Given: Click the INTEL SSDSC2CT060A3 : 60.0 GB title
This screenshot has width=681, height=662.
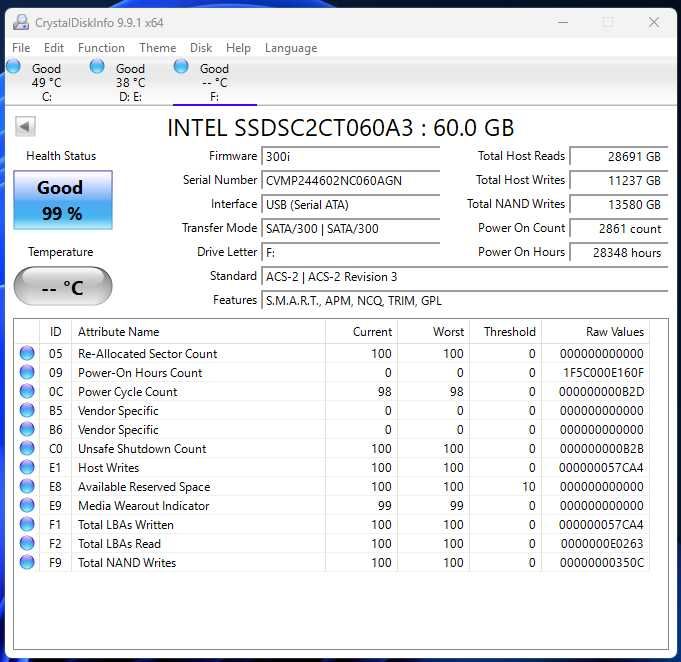Looking at the screenshot, I should coord(340,128).
